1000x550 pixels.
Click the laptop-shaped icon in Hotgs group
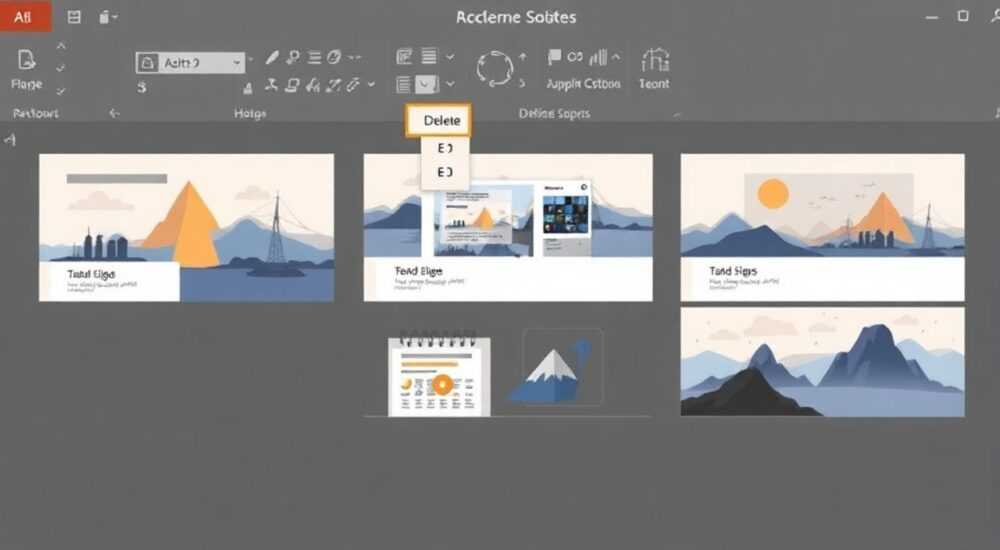pyautogui.click(x=292, y=85)
